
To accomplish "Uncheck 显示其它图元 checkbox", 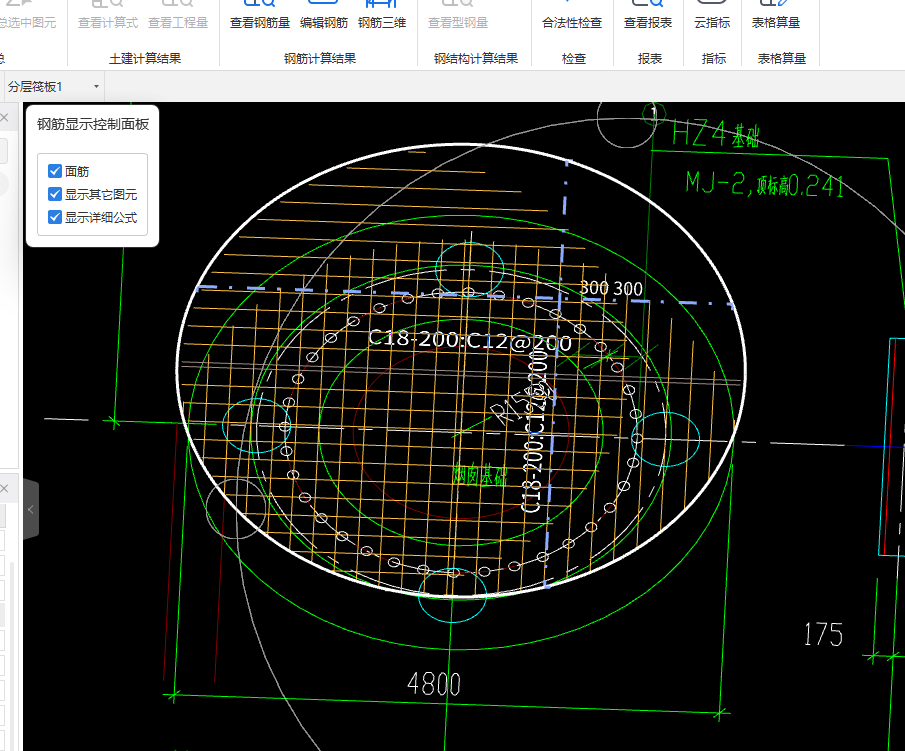I will (55, 194).
